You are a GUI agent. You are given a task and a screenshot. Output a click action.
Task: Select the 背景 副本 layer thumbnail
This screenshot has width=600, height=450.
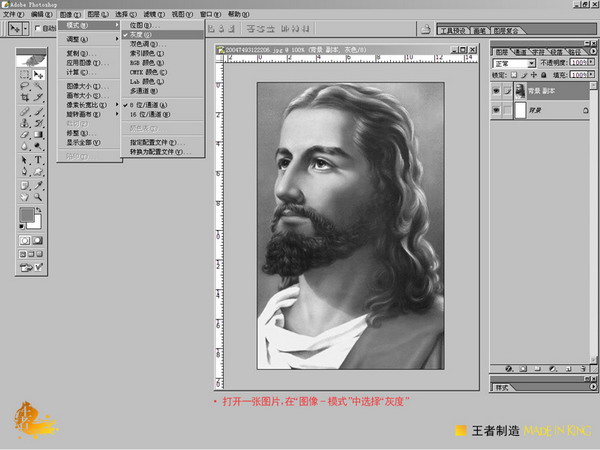(x=519, y=91)
